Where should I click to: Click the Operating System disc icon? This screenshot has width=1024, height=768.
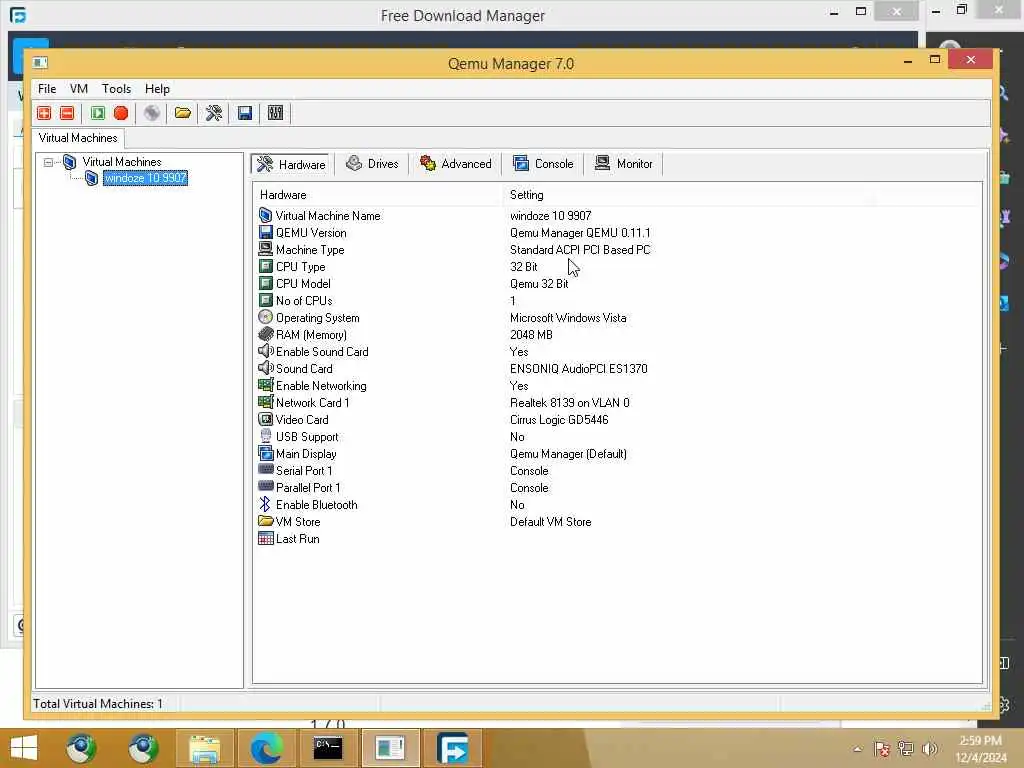click(x=265, y=317)
